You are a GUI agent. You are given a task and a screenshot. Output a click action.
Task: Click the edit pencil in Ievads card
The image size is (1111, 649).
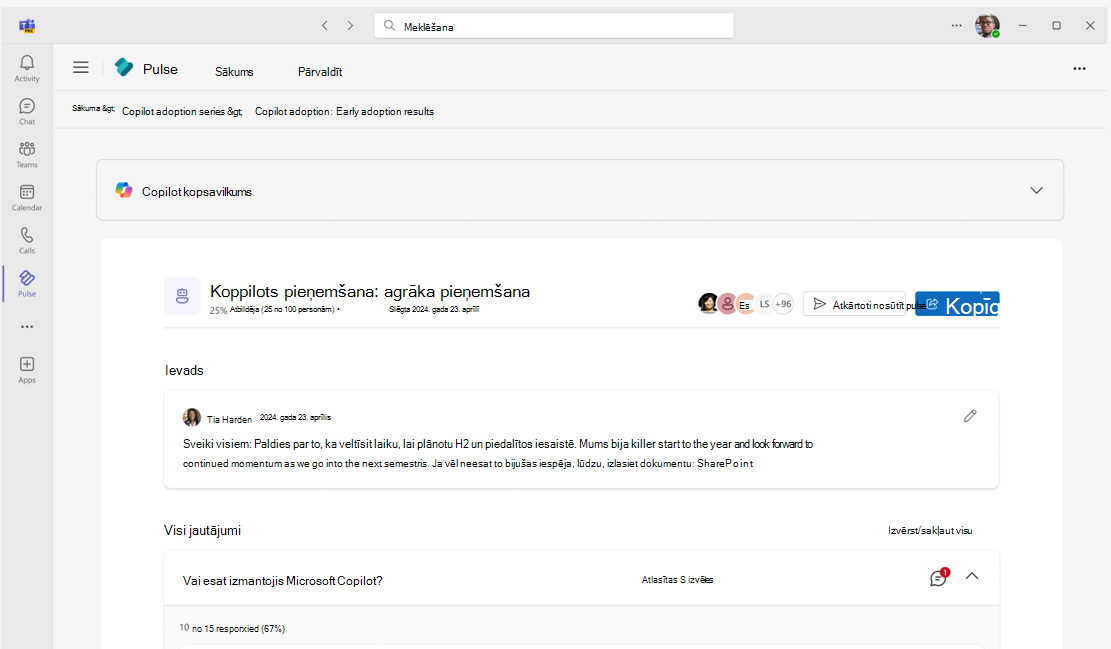969,416
